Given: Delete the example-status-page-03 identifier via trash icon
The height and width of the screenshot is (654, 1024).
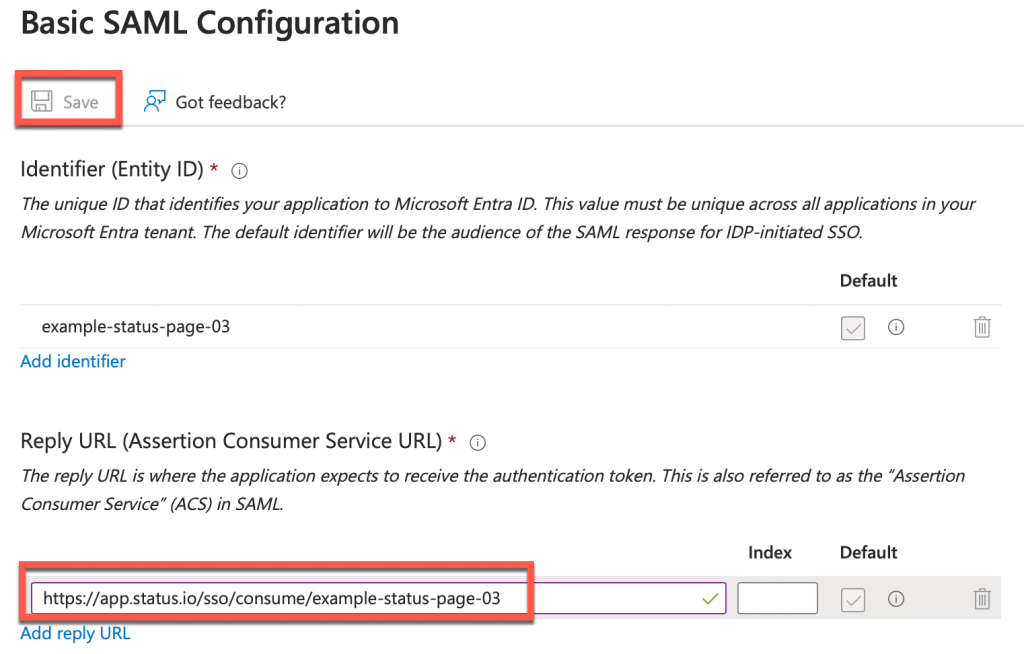Looking at the screenshot, I should click(x=981, y=326).
